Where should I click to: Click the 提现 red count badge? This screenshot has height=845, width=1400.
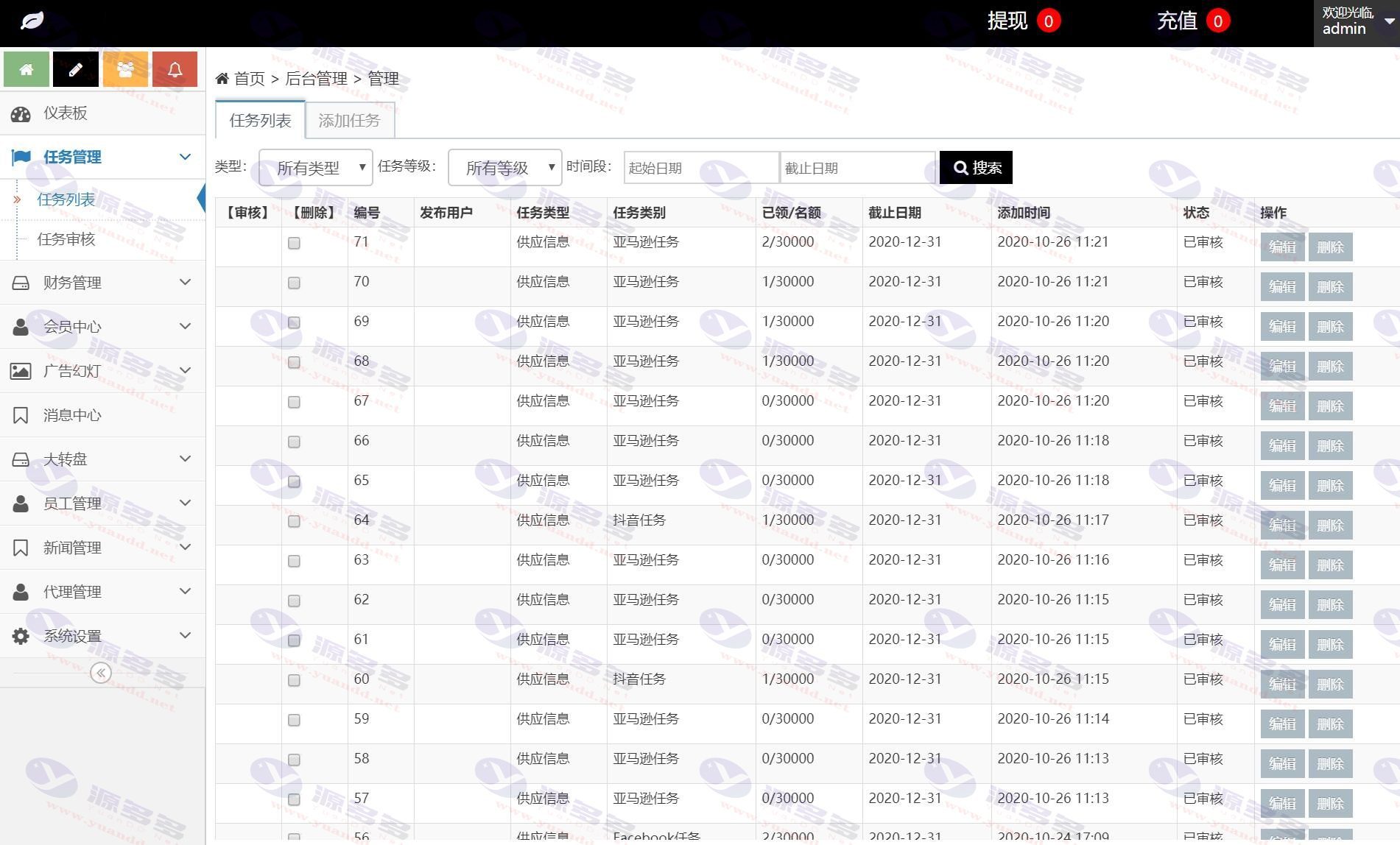tap(1049, 21)
